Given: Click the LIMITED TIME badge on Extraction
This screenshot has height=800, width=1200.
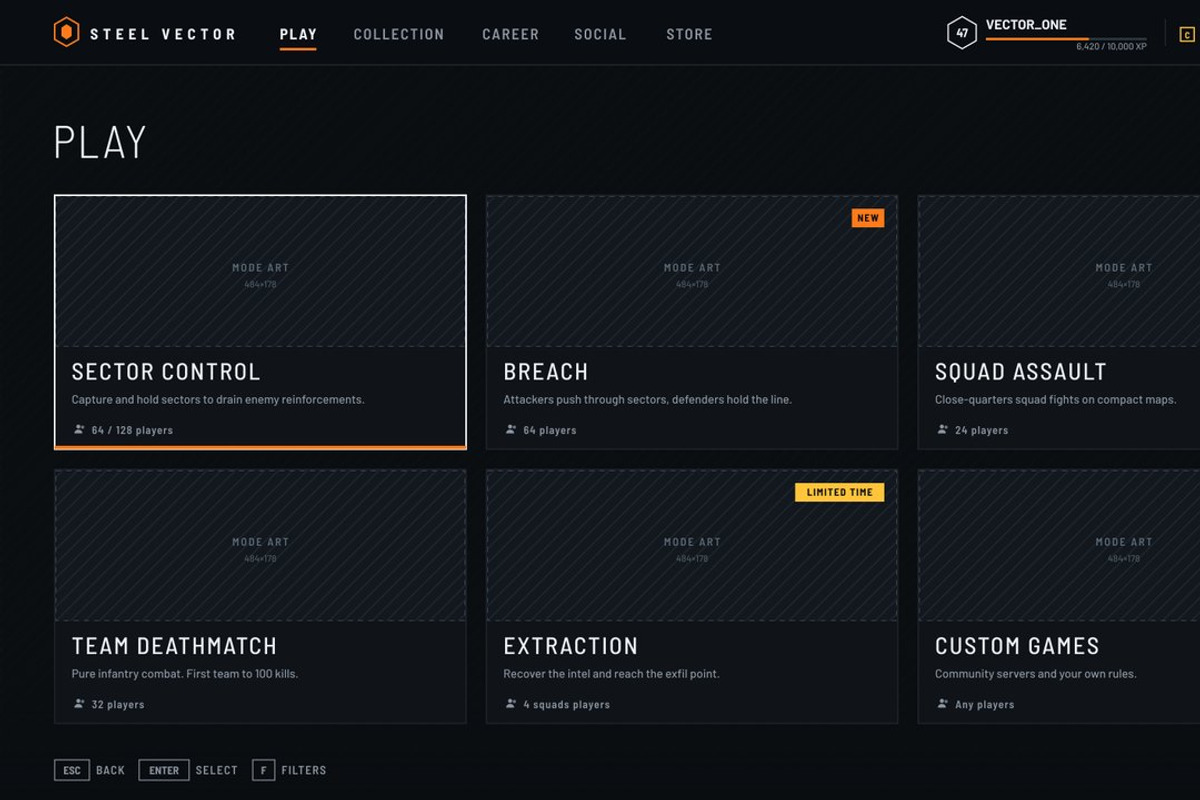Looking at the screenshot, I should pyautogui.click(x=840, y=492).
